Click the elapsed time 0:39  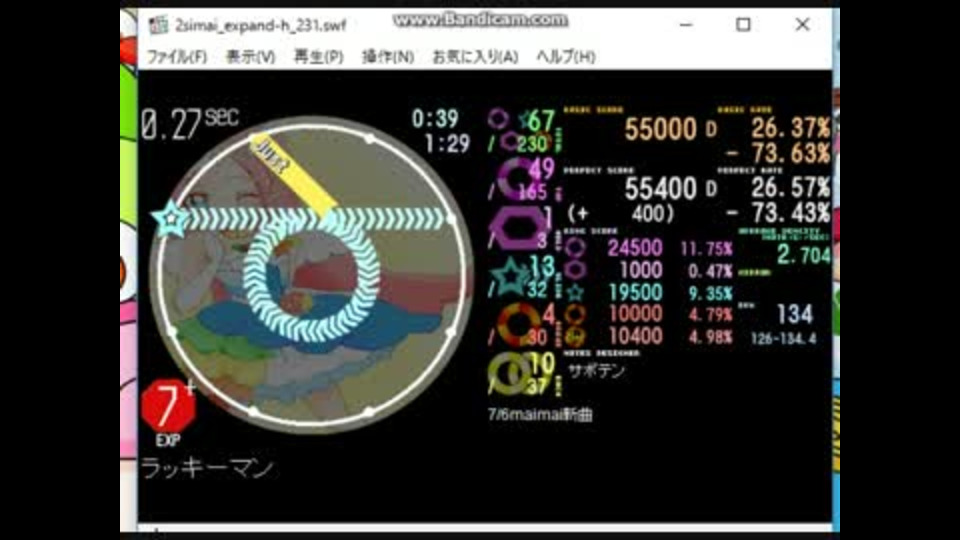pos(435,119)
